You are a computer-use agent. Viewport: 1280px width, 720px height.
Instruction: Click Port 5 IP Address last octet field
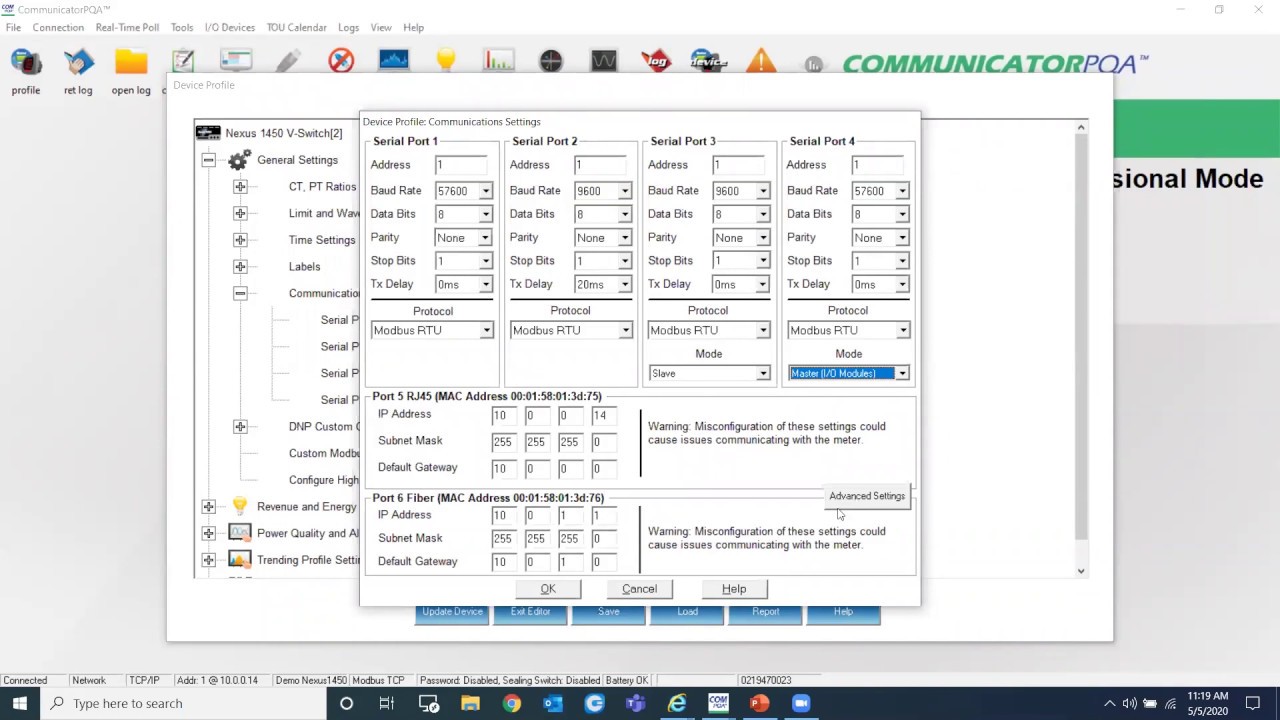pos(603,415)
